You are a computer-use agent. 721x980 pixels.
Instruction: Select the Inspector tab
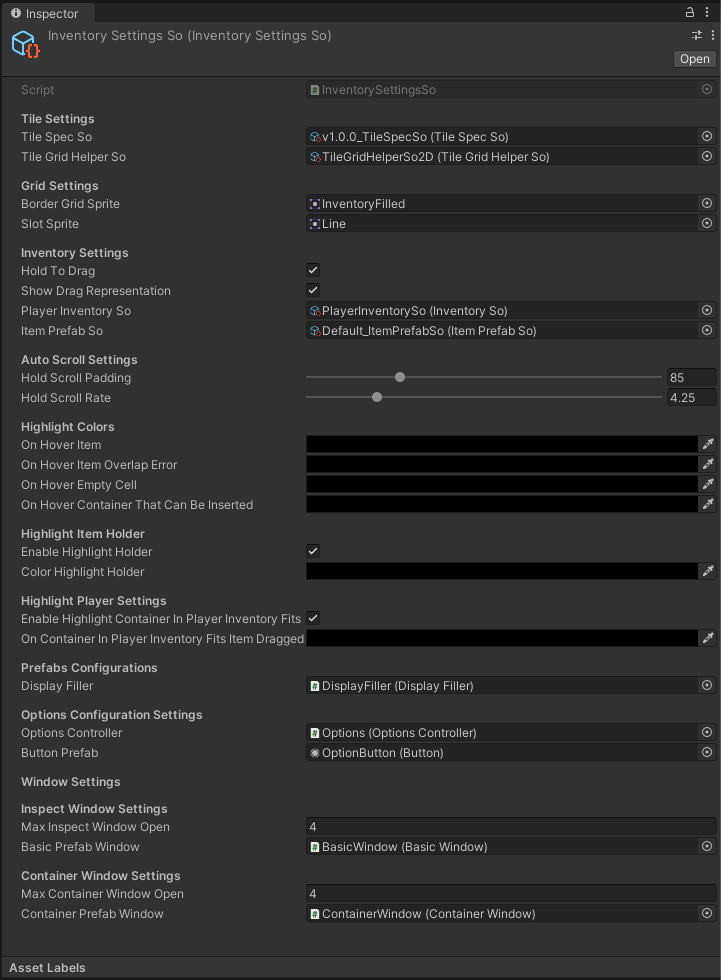coord(47,13)
